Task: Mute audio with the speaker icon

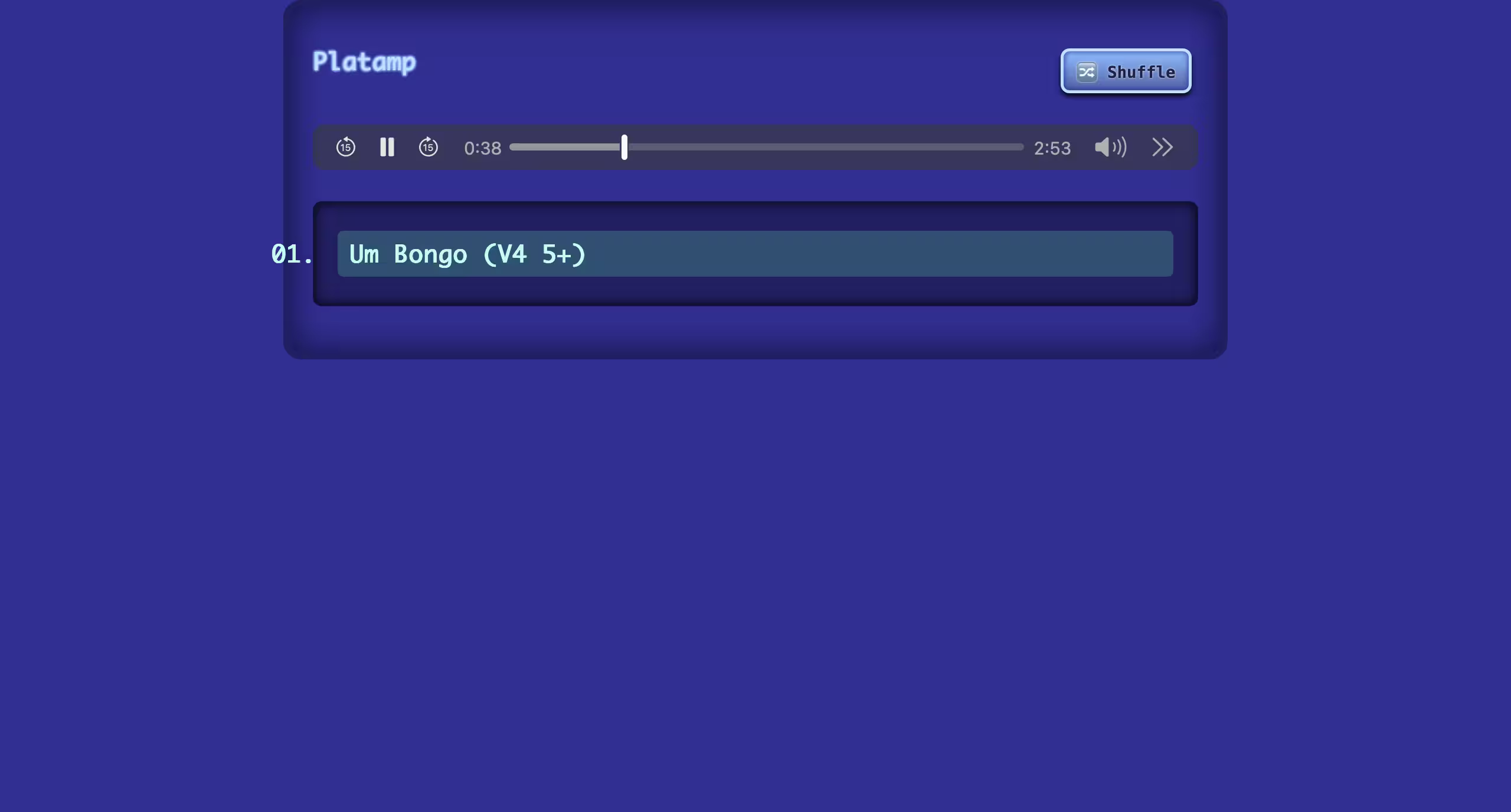Action: tap(1110, 147)
